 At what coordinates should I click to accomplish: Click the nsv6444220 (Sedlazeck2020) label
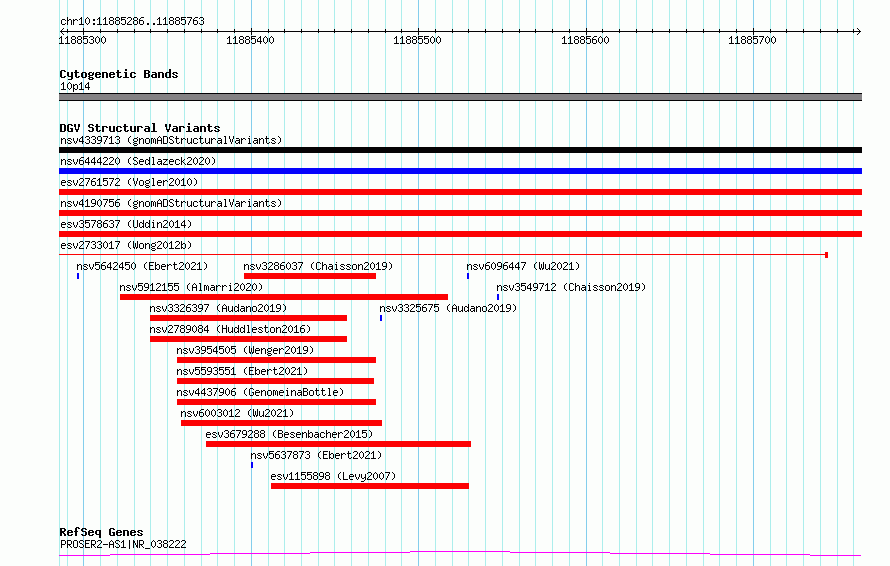[x=138, y=161]
